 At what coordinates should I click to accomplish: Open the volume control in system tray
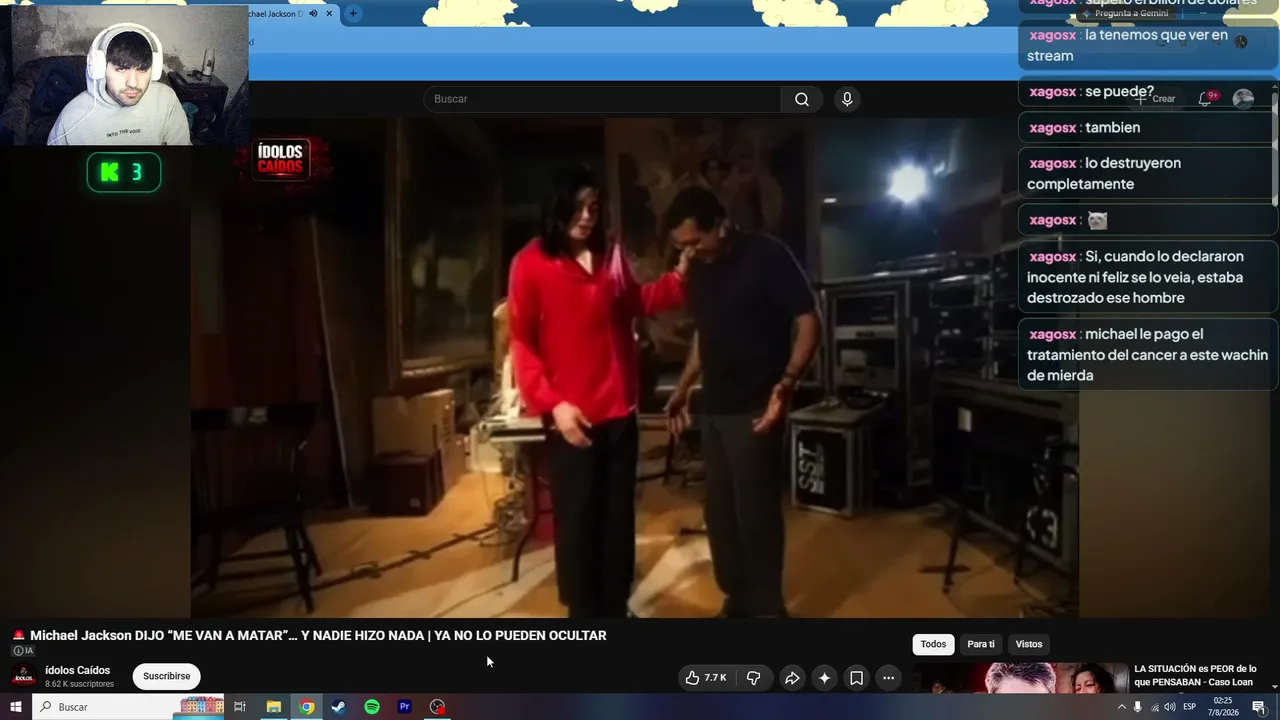click(1170, 707)
